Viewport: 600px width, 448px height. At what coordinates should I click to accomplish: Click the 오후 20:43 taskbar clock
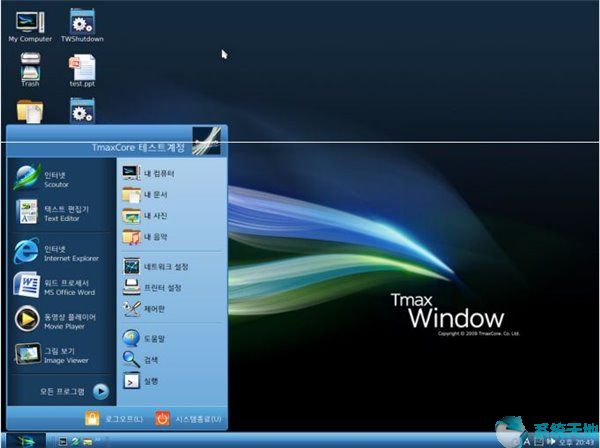point(576,443)
